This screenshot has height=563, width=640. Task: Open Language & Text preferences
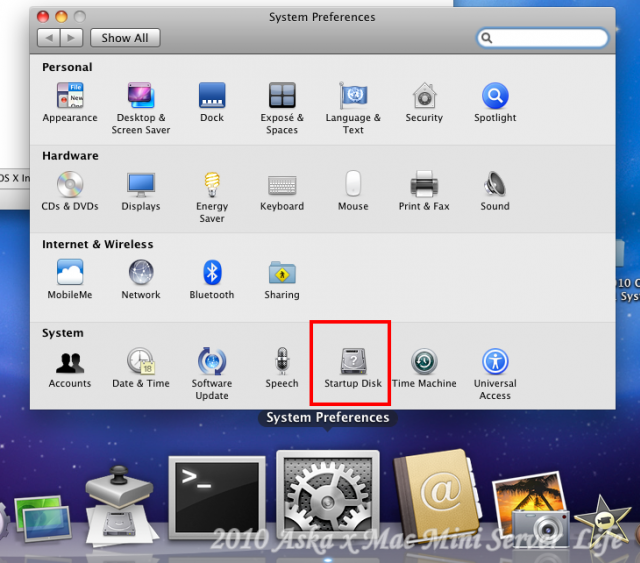click(353, 108)
